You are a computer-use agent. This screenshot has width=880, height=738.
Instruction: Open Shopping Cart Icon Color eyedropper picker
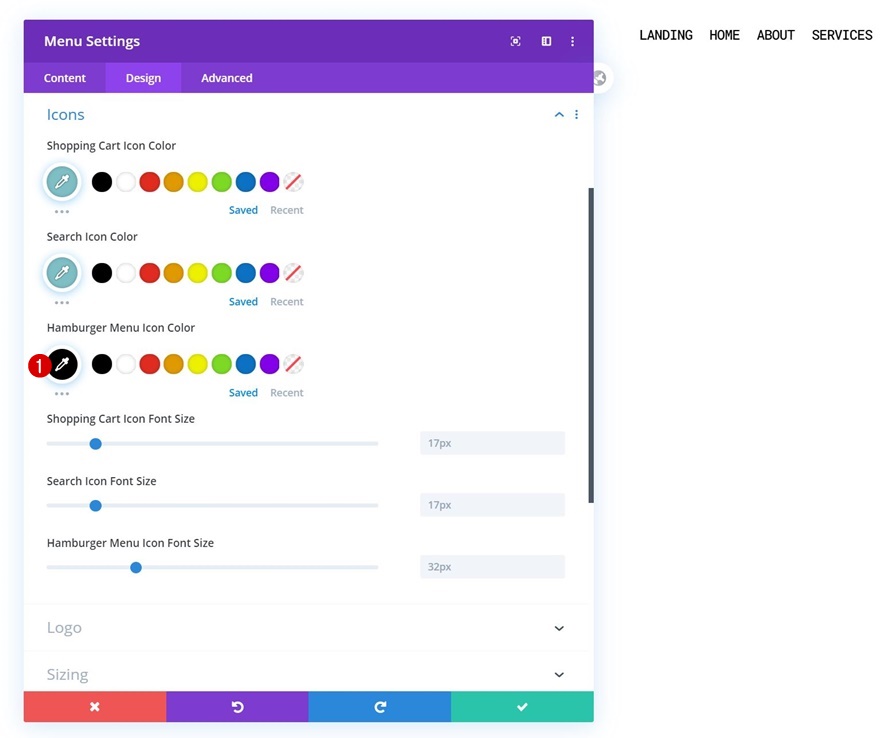[62, 181]
